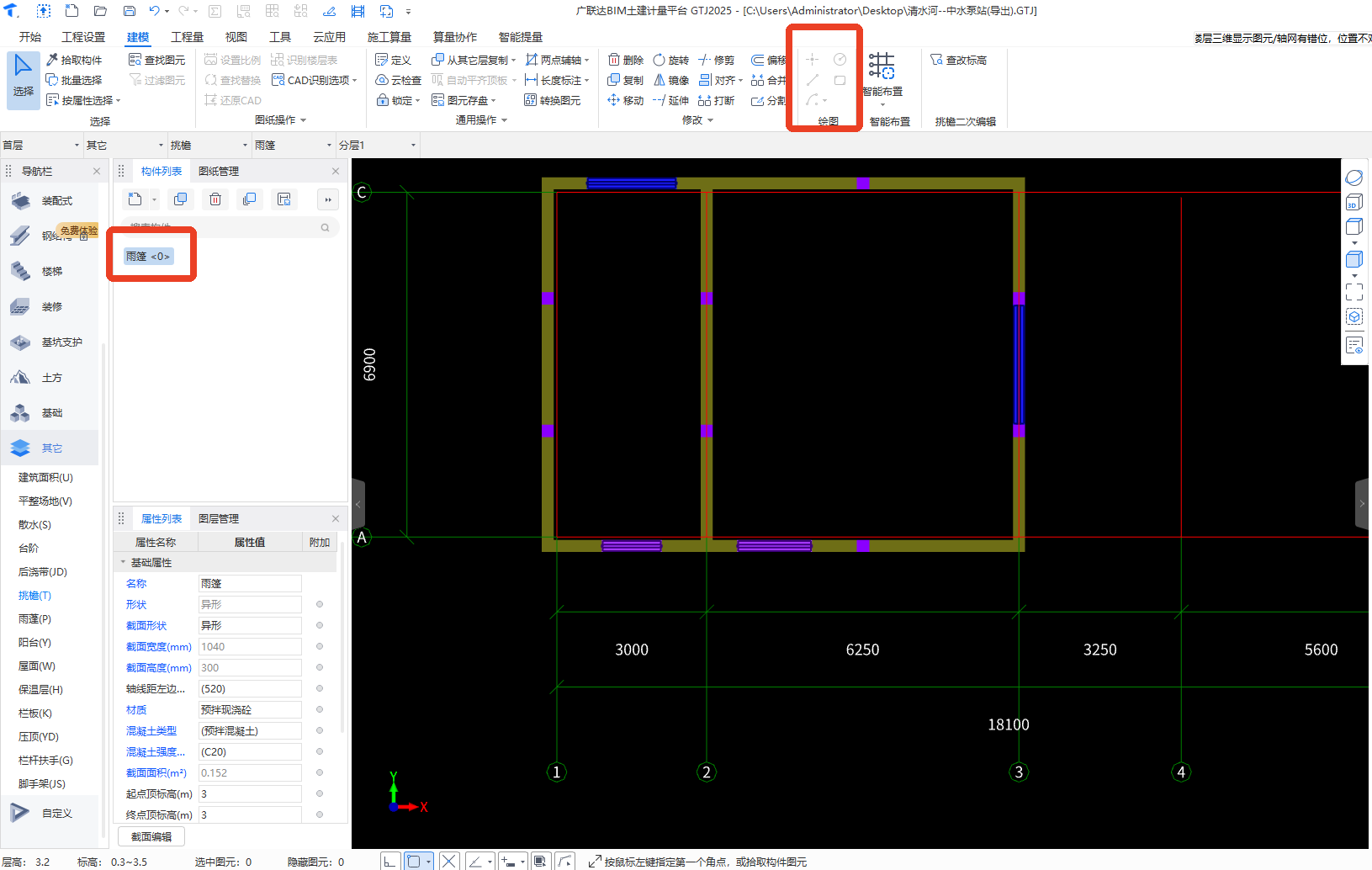Viewport: 1372px width, 870px height.
Task: Open the 分层1 layer dropdown
Action: (378, 145)
